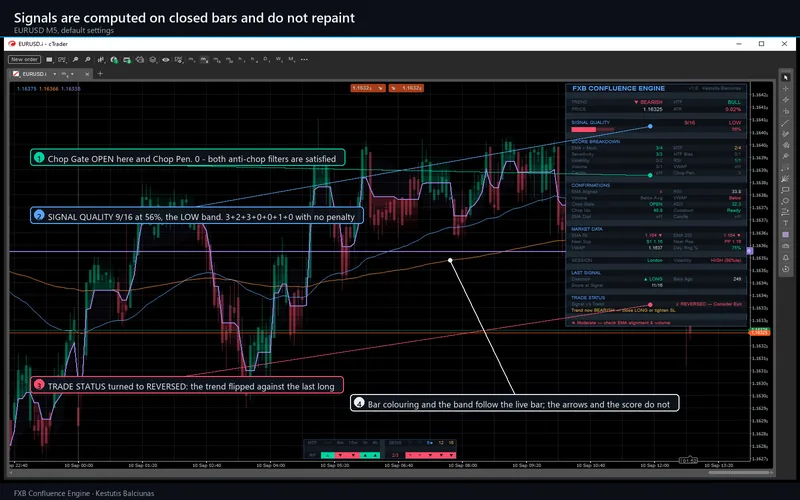This screenshot has width=800, height=500.
Task: Click the REVERSED — Consider Exit status text
Action: (x=709, y=304)
